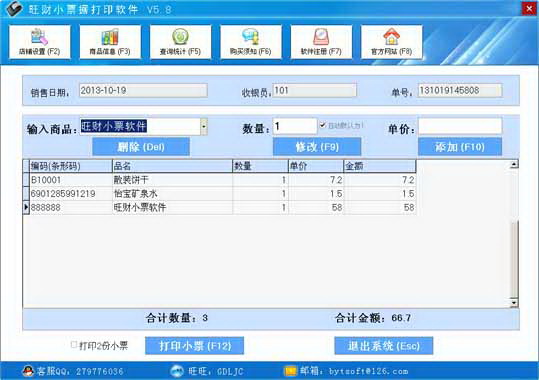
Task: Click the 1.5 amount cell for 怡宝矿泉水
Action: 380,194
